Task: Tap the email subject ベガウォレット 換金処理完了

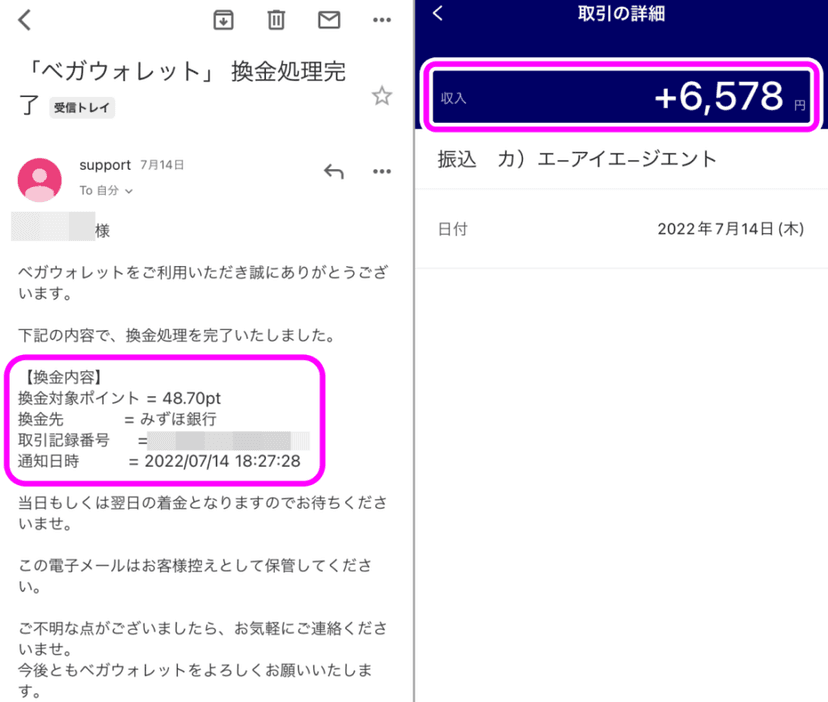Action: point(182,88)
